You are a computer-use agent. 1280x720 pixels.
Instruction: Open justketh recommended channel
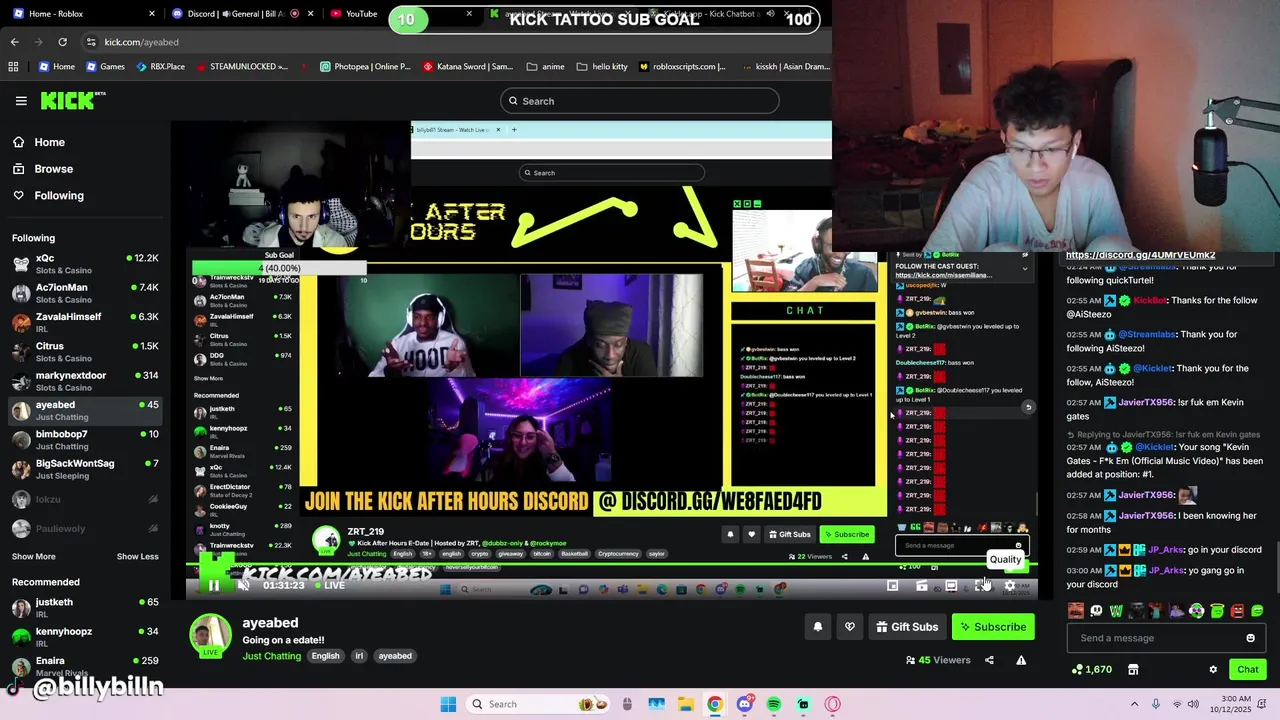point(85,608)
